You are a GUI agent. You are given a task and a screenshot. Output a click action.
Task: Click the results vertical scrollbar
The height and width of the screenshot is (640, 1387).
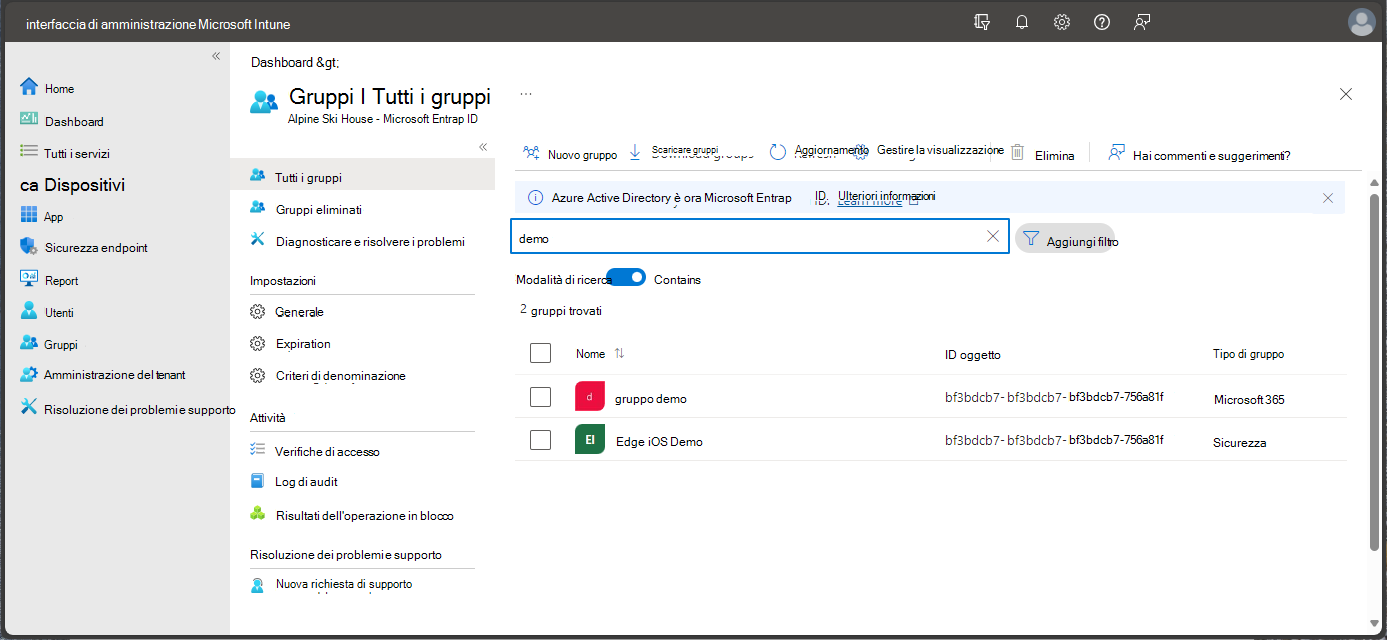[1374, 372]
